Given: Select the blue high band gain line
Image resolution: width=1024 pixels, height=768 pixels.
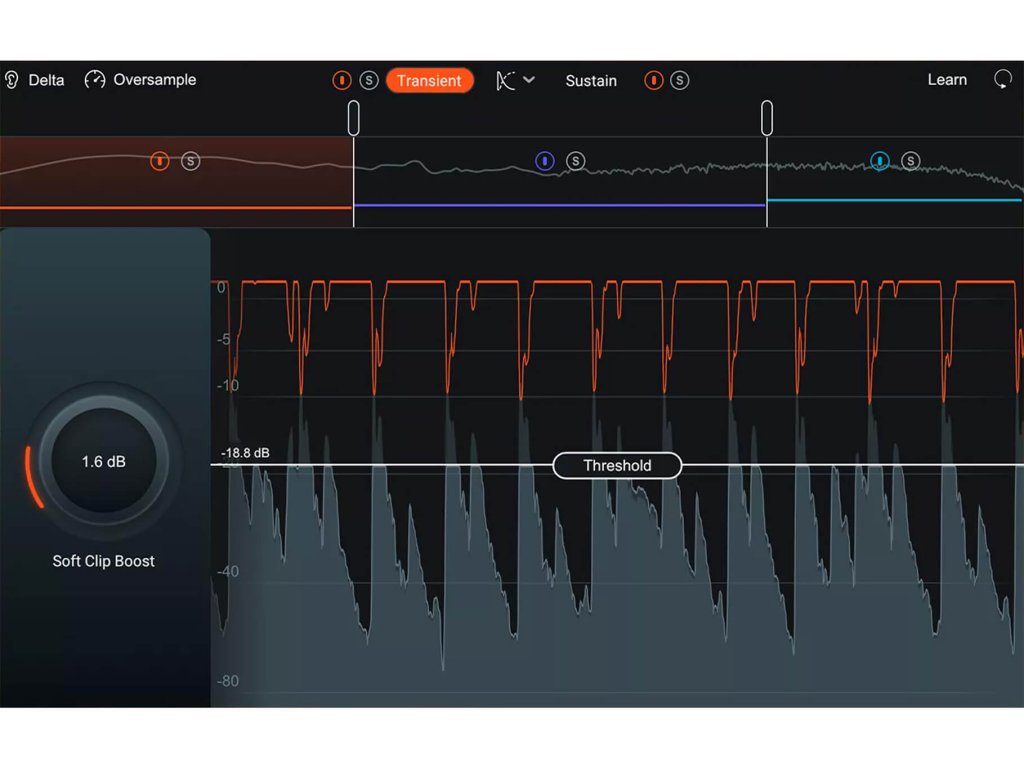Looking at the screenshot, I should [x=895, y=200].
